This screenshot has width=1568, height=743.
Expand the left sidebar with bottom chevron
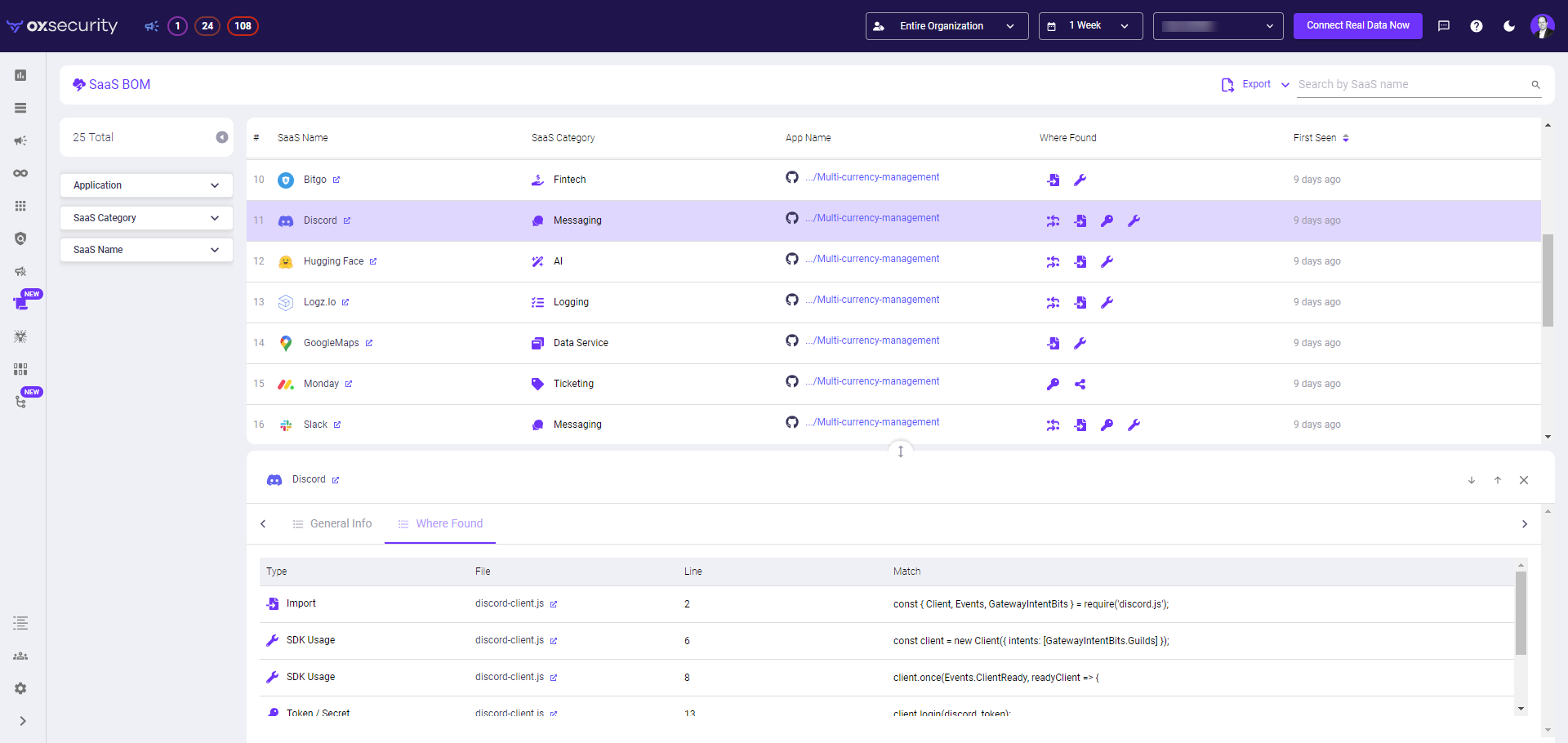coord(23,721)
